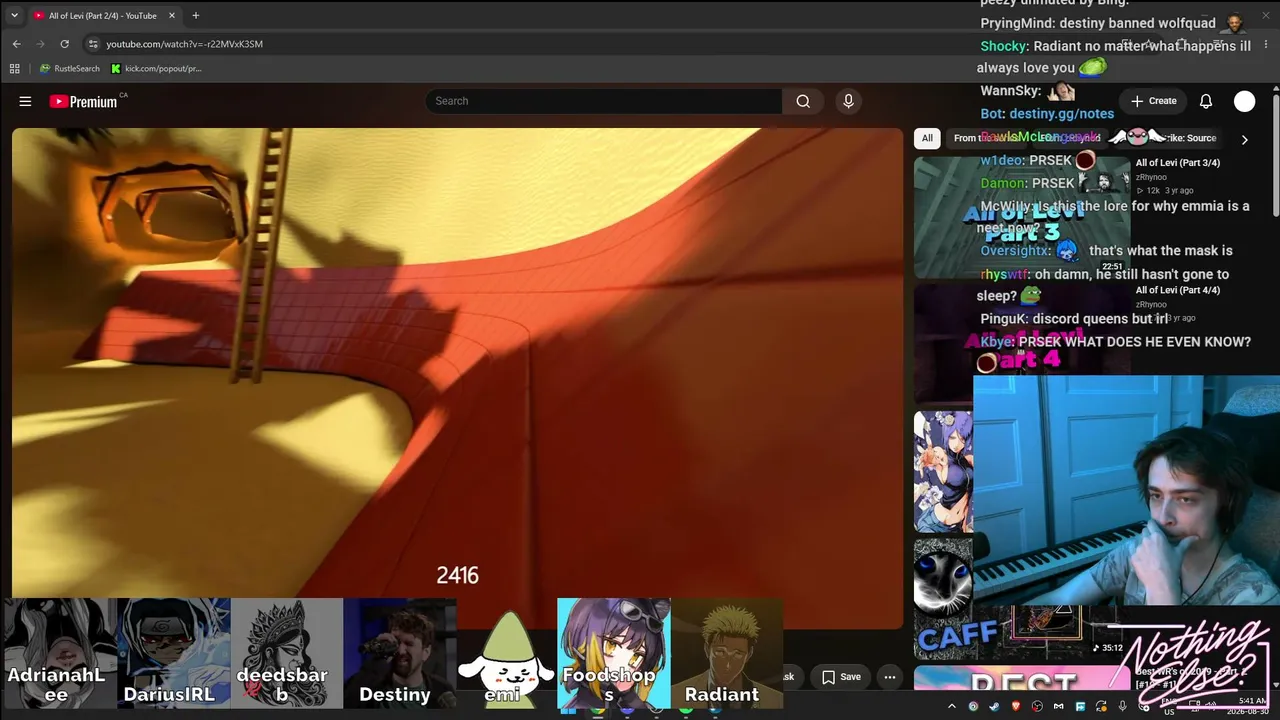Save the video to a playlist
Screen dimensions: 1280x720
click(841, 677)
